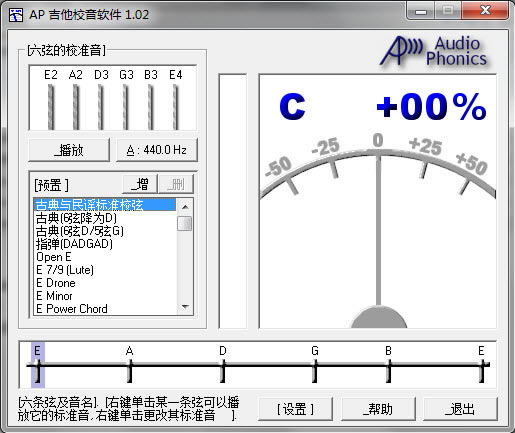This screenshot has height=433, width=515.
Task: Click the G3 string in the tuning panel
Action: (126, 107)
